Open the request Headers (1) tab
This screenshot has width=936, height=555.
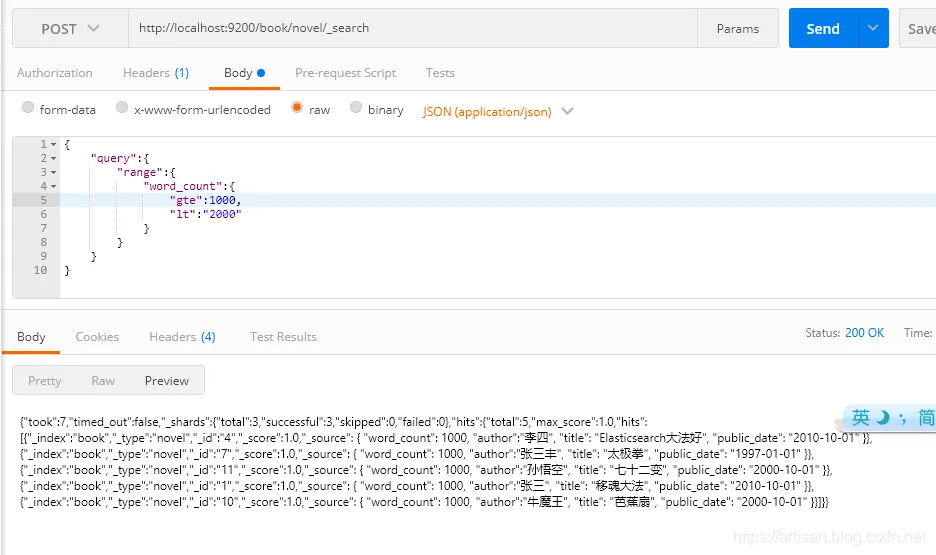coord(155,73)
